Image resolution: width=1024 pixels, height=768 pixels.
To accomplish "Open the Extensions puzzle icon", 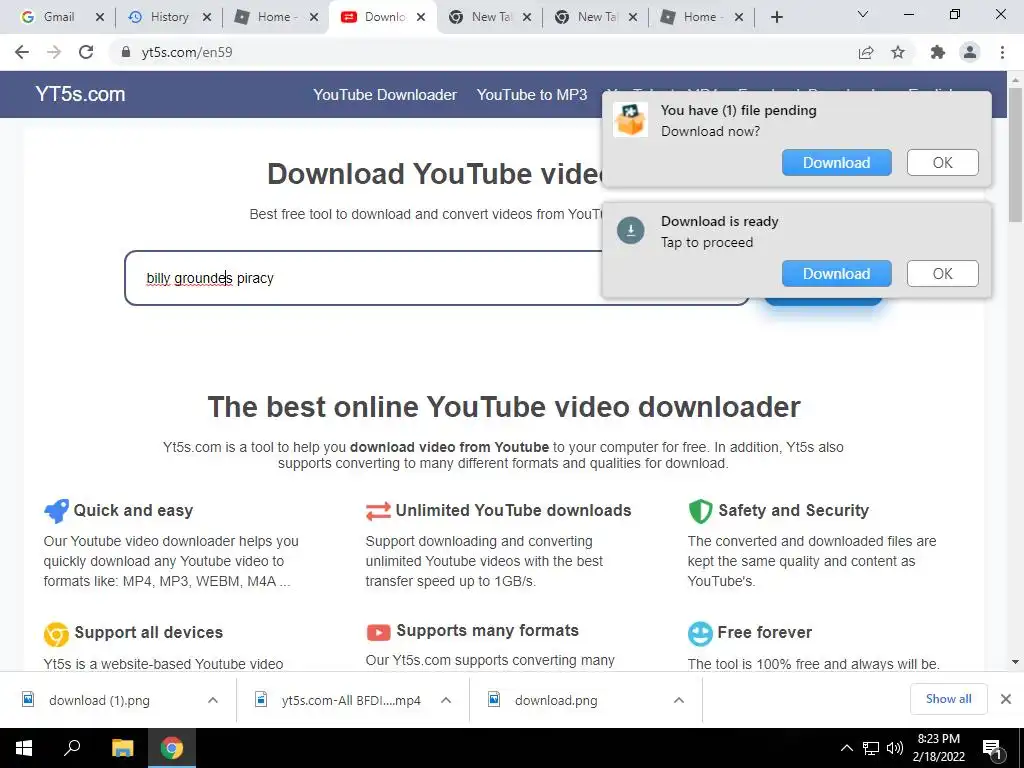I will tap(938, 52).
